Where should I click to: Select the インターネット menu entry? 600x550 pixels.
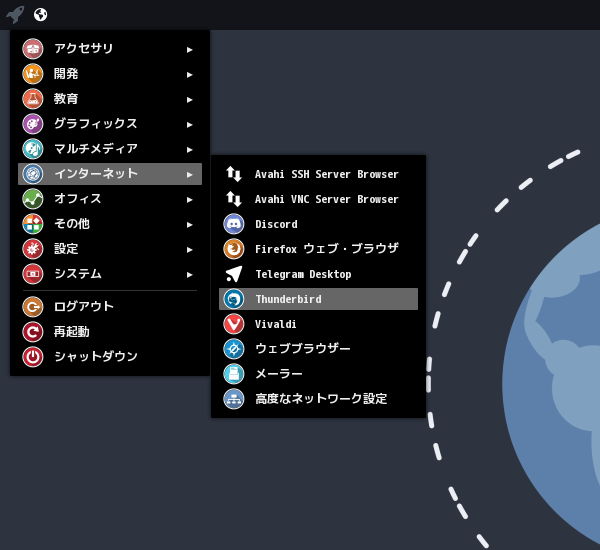click(x=110, y=174)
